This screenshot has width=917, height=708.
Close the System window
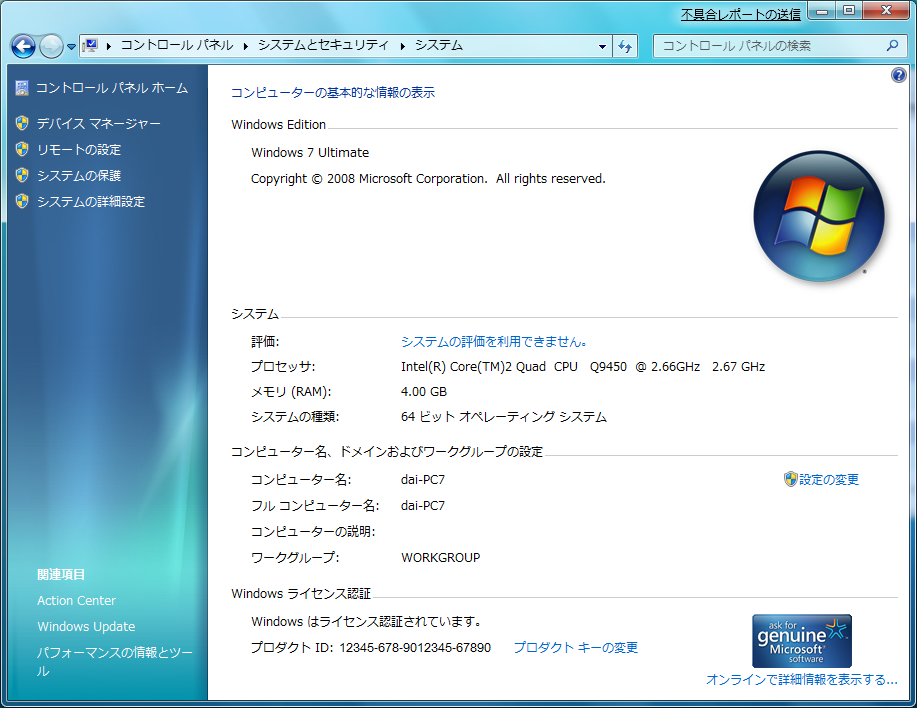[885, 11]
